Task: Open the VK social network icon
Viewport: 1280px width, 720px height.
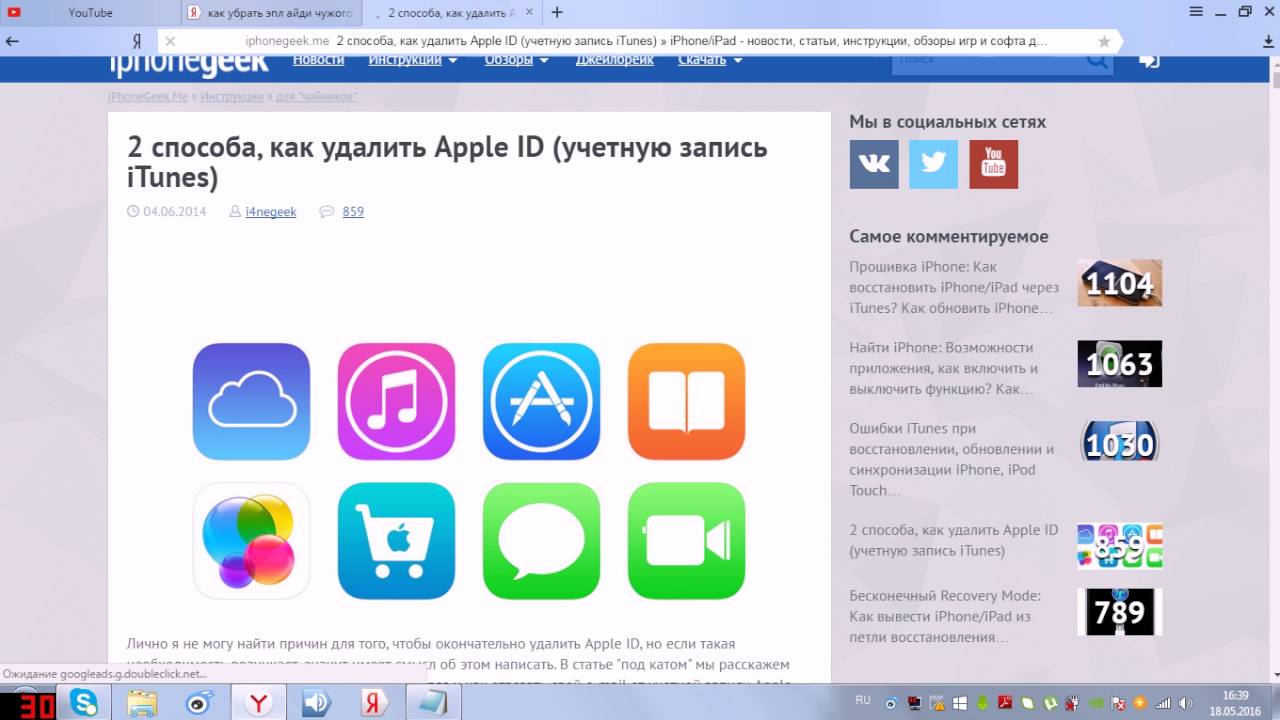Action: (874, 164)
